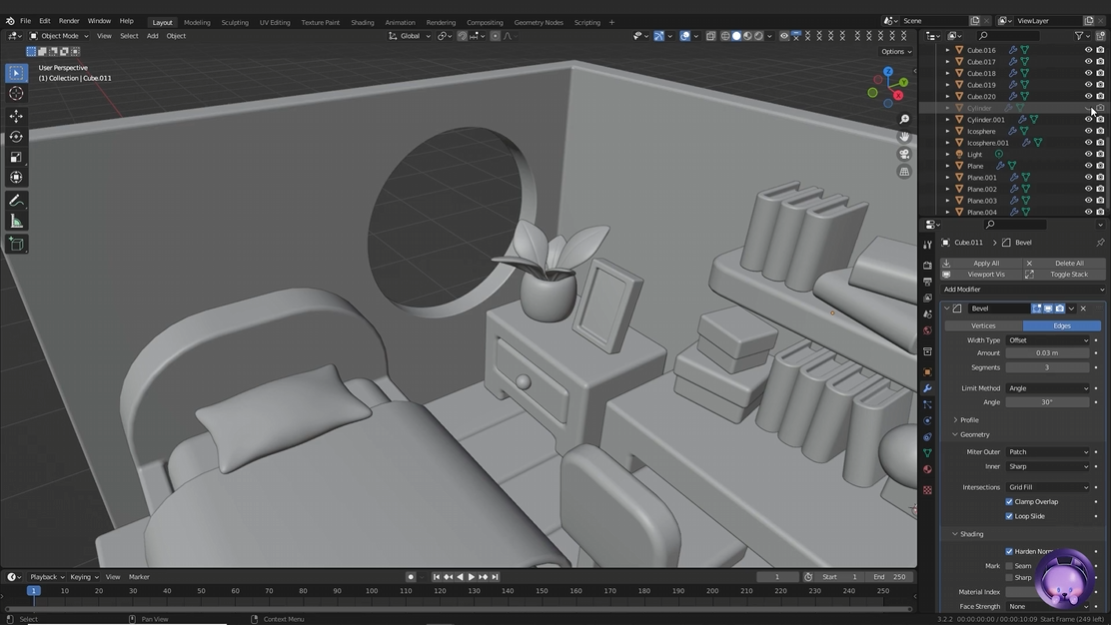Open the Miter Outer Patch dropdown
Image resolution: width=1111 pixels, height=625 pixels.
tap(1047, 452)
